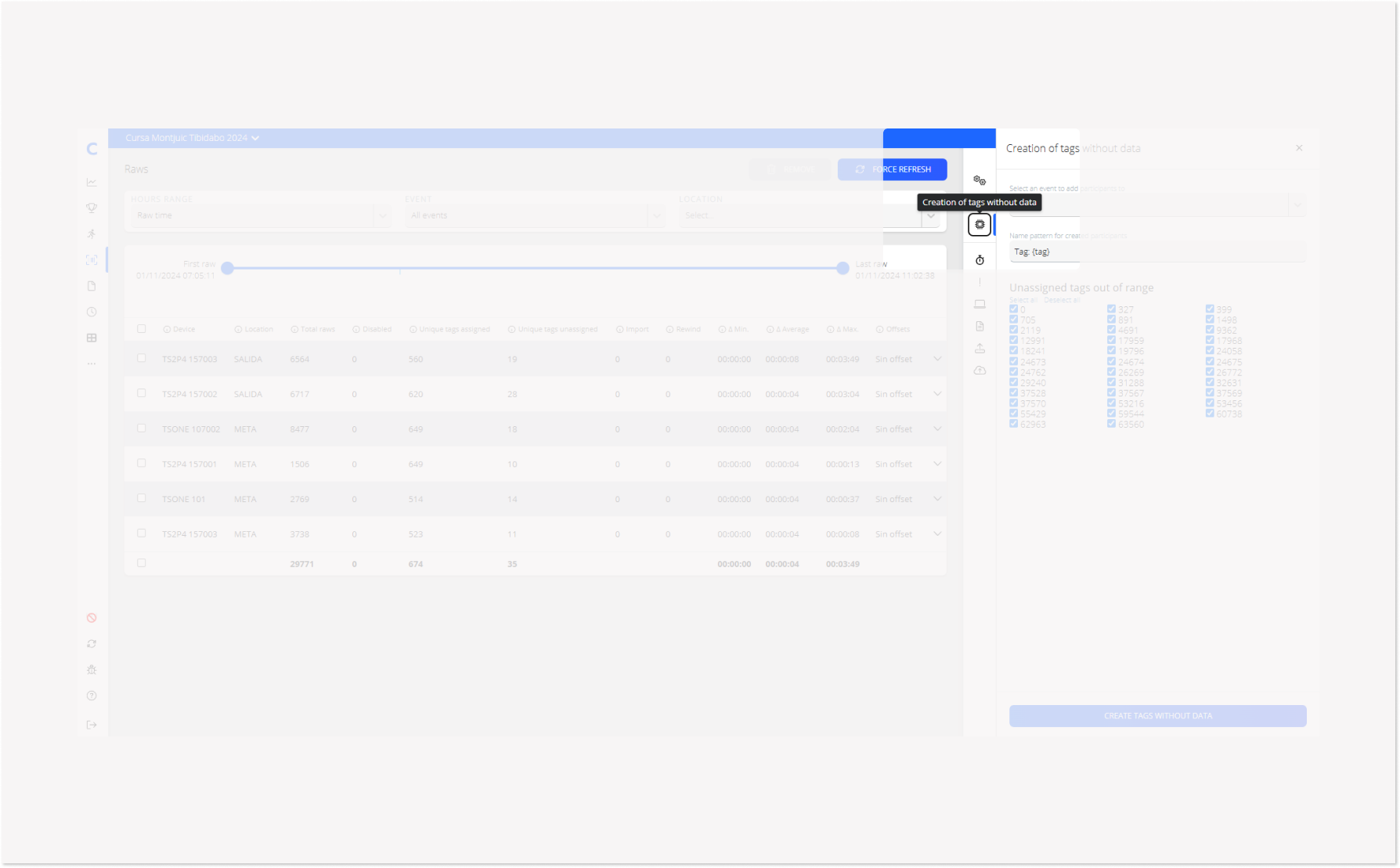Toggle the select-all checkbox in table header
The height and width of the screenshot is (868, 1400).
point(142,329)
